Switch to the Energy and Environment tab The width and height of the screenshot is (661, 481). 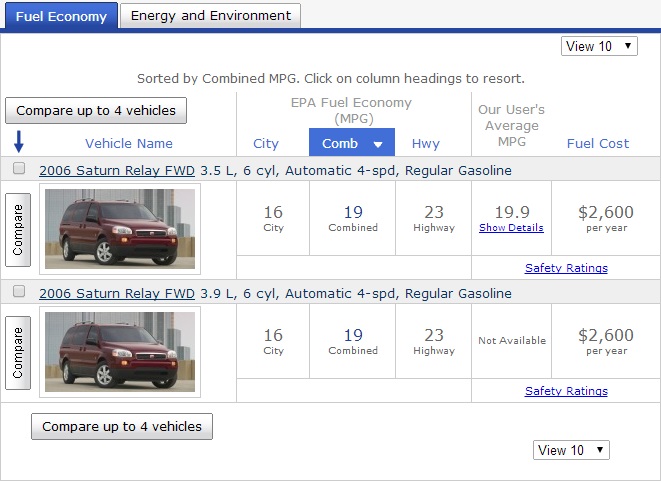click(x=211, y=16)
